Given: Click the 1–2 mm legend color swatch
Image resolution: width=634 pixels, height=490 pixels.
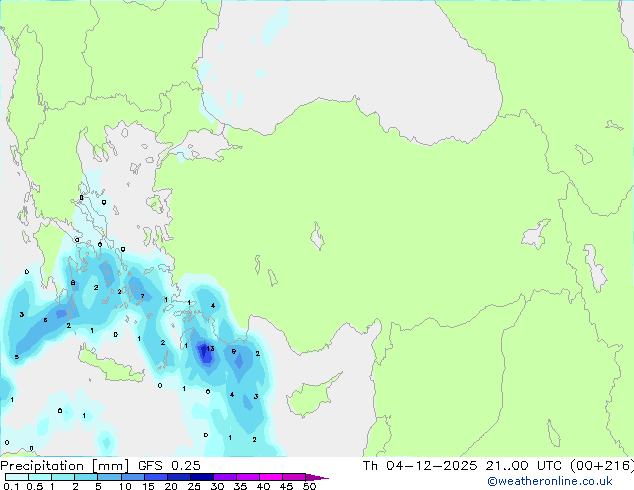Looking at the screenshot, I should click(x=63, y=477).
